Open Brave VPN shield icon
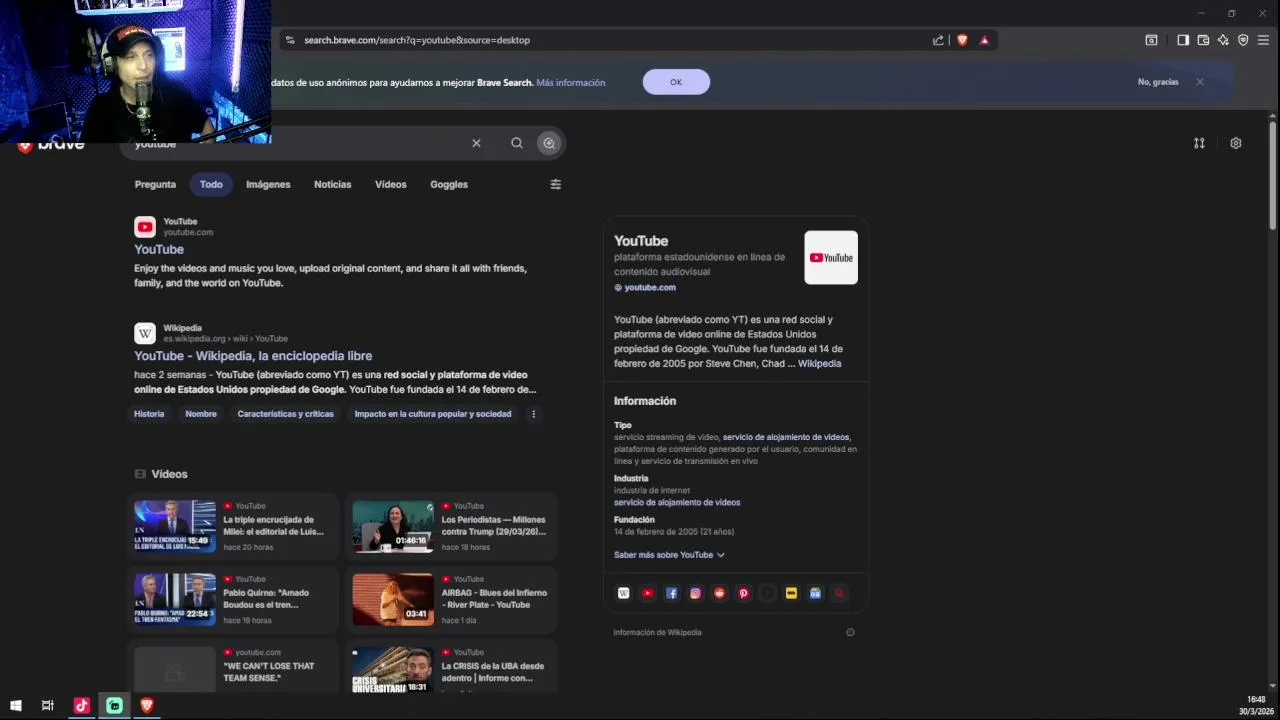This screenshot has height=720, width=1280. coord(1243,40)
